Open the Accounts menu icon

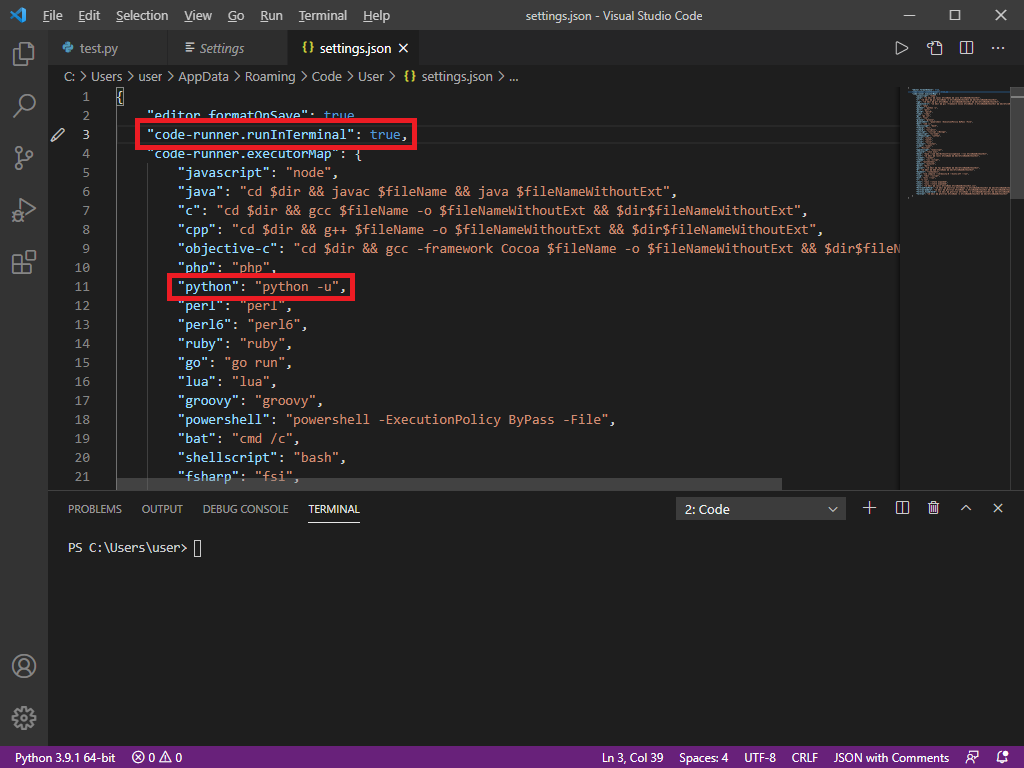coord(24,666)
